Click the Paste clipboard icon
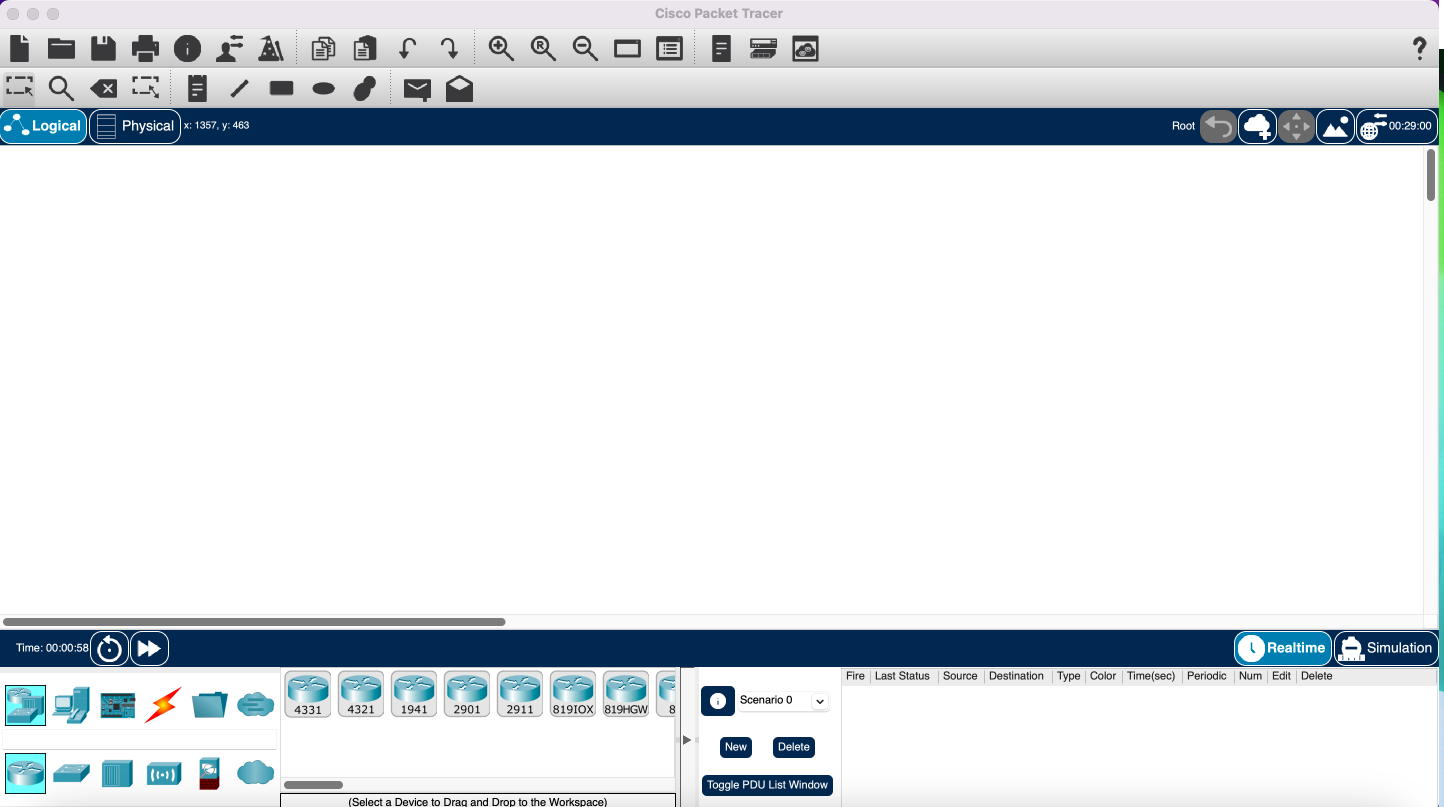This screenshot has width=1444, height=807. click(365, 48)
